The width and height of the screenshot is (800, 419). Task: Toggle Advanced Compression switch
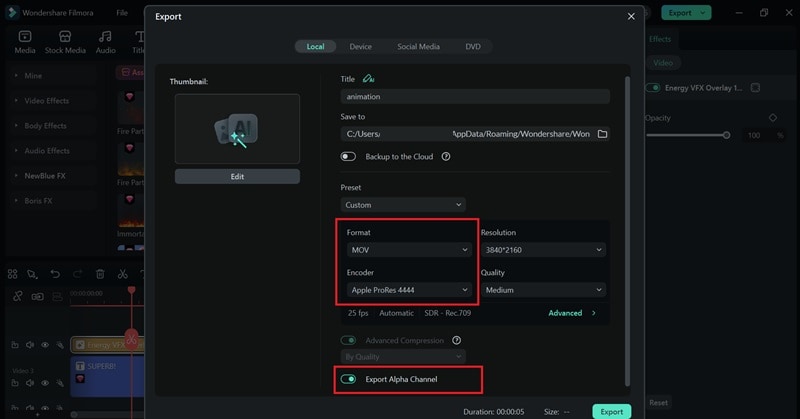point(348,340)
